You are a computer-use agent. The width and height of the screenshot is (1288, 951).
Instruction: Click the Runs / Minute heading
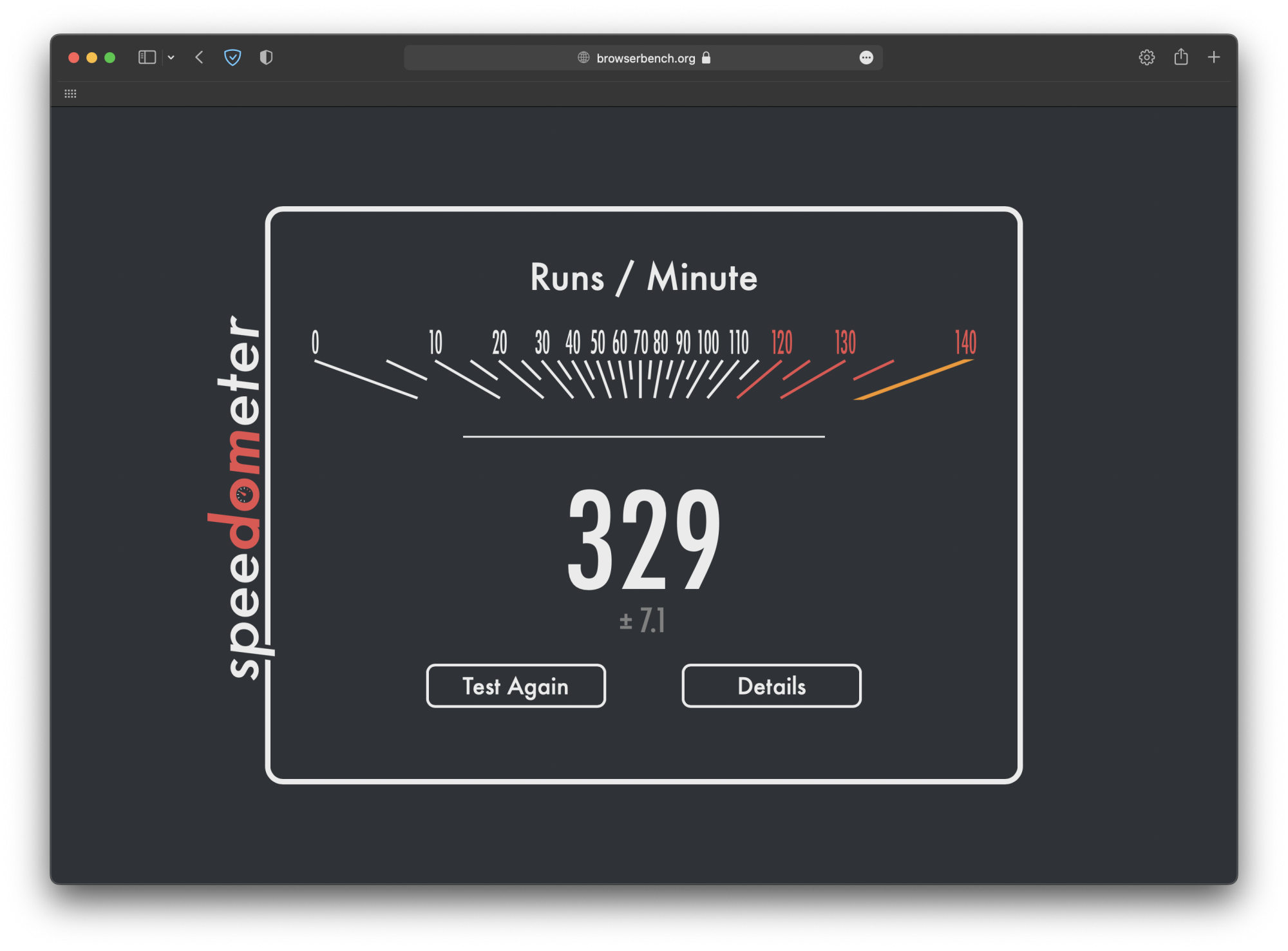click(x=644, y=278)
